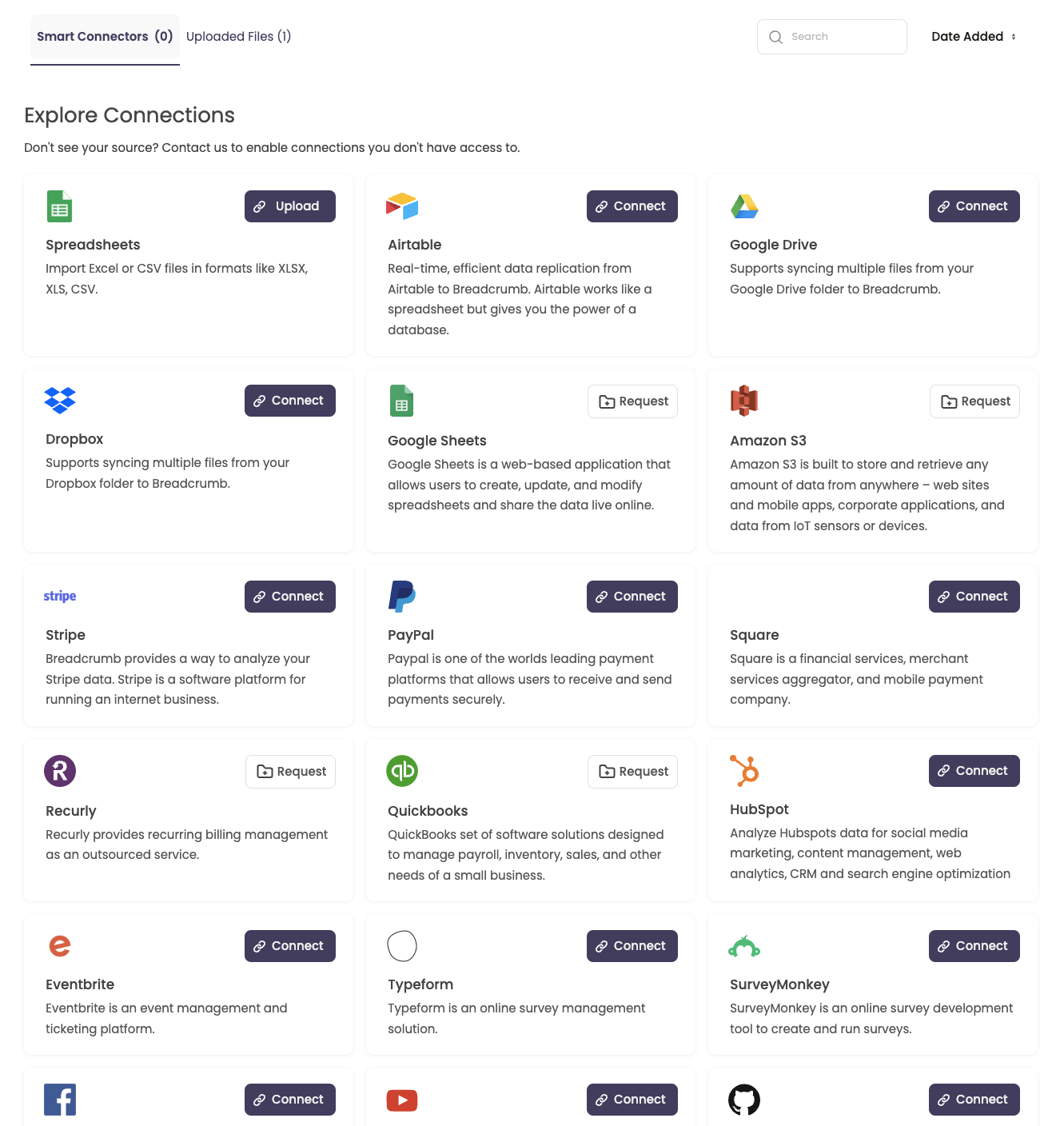Image resolution: width=1064 pixels, height=1126 pixels.
Task: Request the Google Sheets connector
Action: (632, 401)
